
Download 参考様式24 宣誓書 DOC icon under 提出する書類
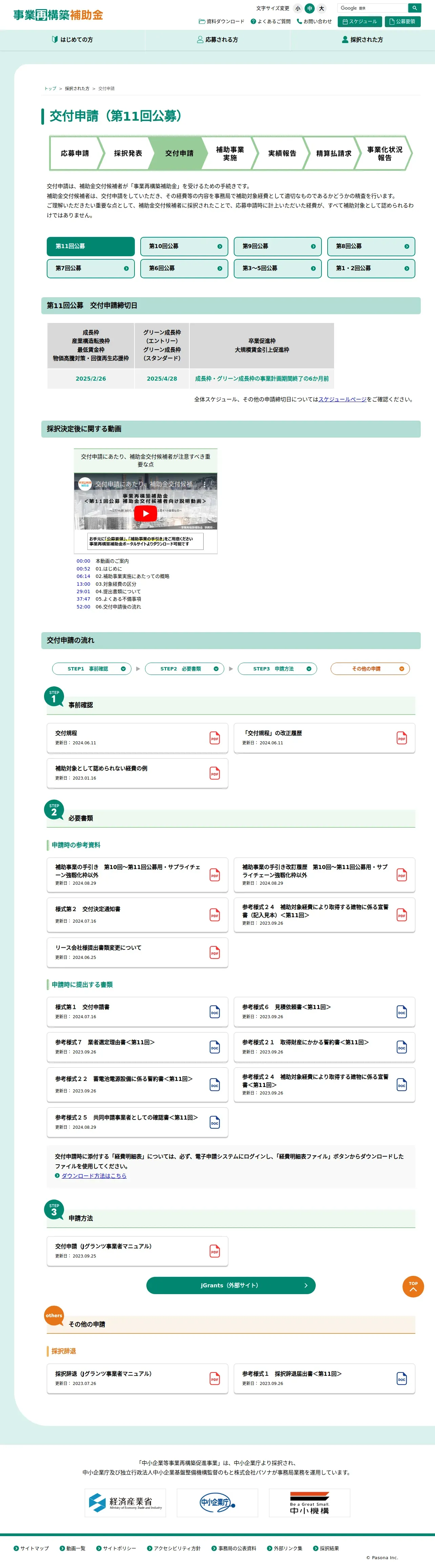tap(401, 1085)
